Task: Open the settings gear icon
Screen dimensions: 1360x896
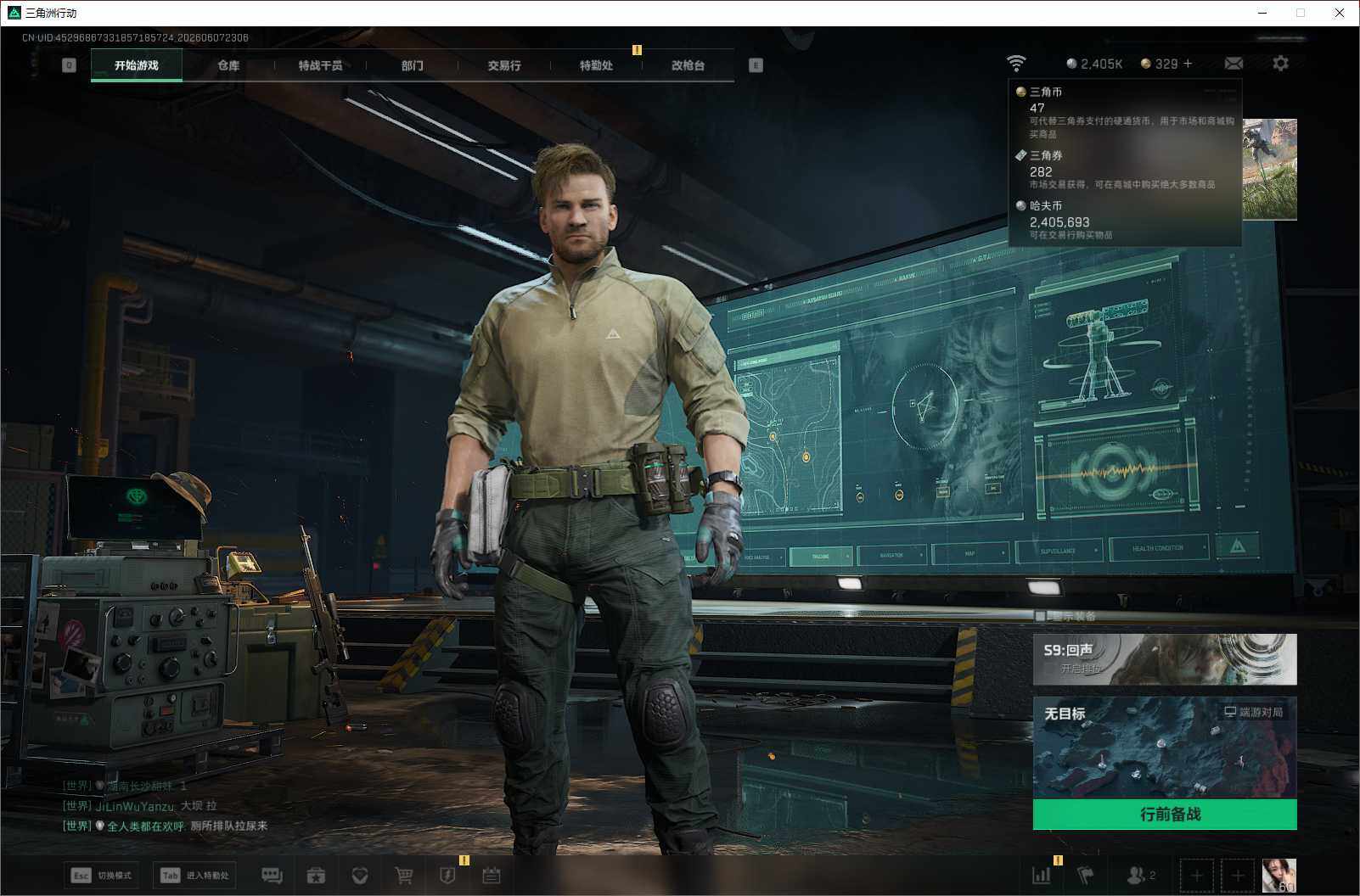Action: [1280, 64]
